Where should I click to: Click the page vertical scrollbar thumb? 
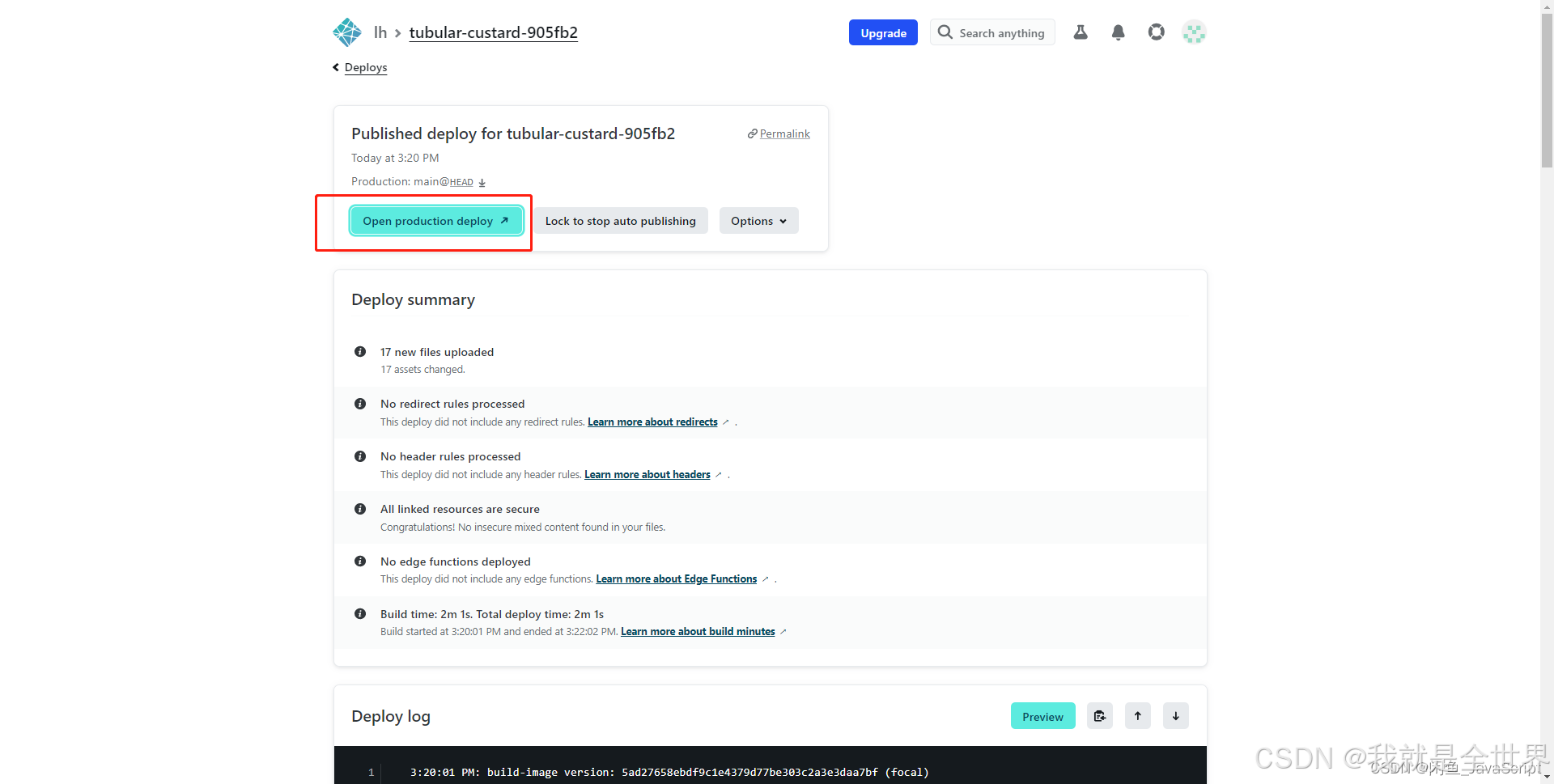click(1547, 91)
